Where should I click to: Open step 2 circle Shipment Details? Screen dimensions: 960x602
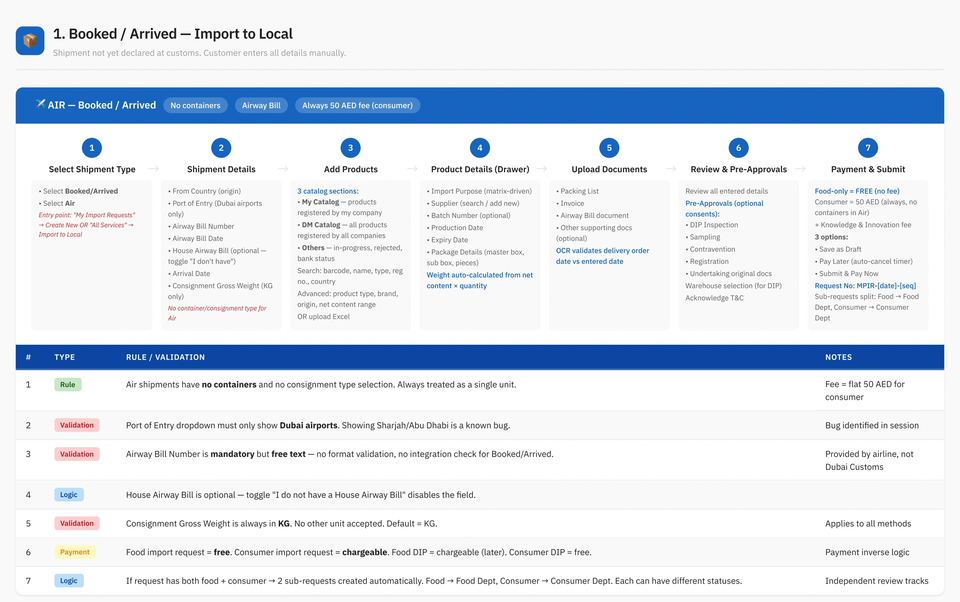(x=221, y=148)
